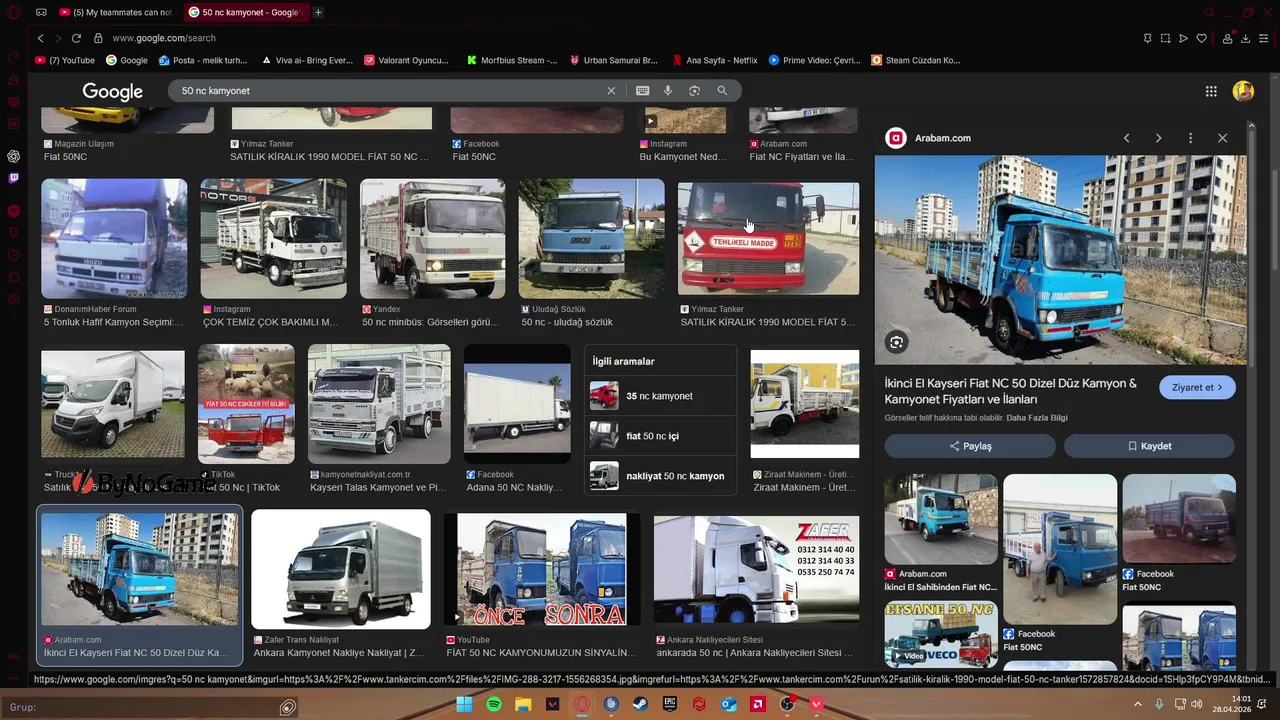Open the Prime Video bookmark

pos(814,60)
